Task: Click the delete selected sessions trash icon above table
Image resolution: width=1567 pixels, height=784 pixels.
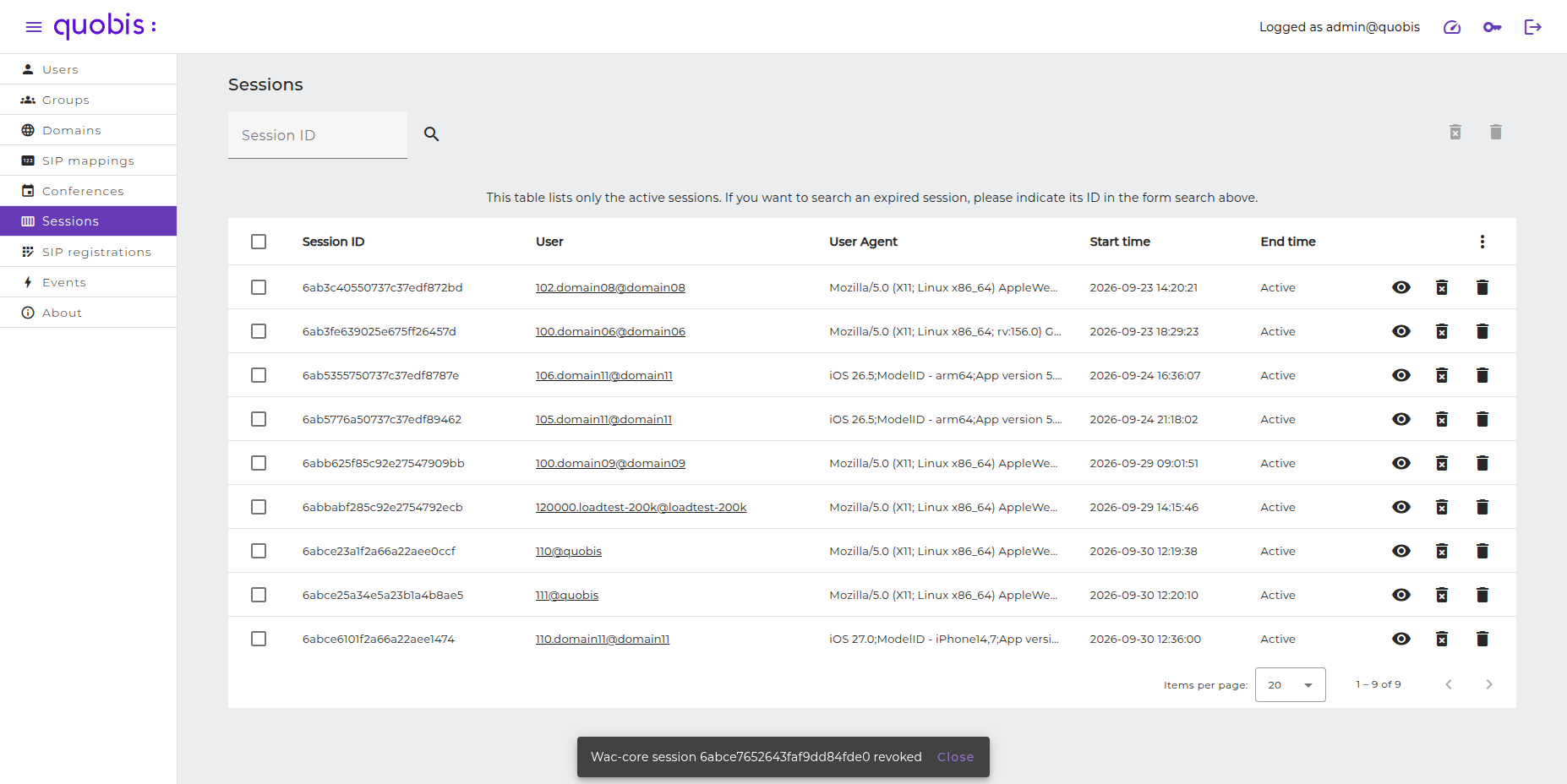Action: [x=1496, y=132]
